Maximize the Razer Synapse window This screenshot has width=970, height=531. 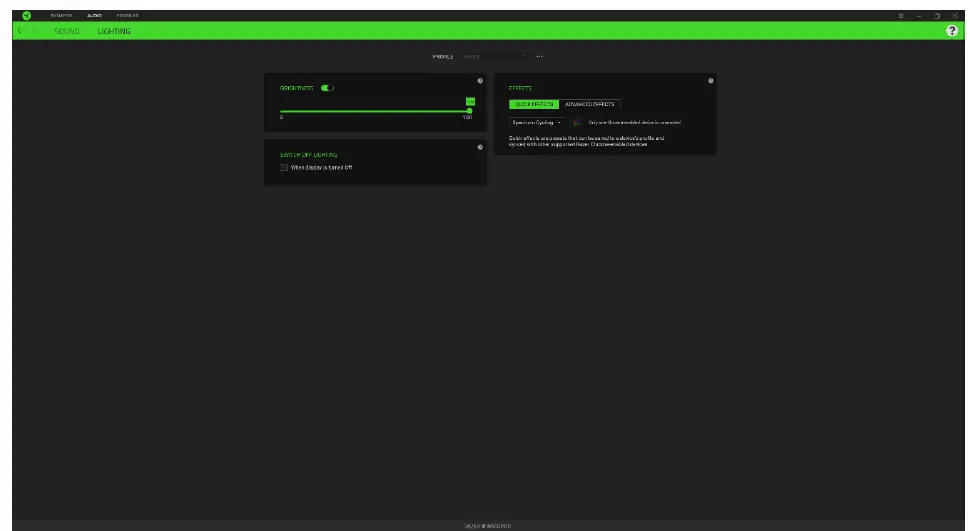pyautogui.click(x=937, y=15)
